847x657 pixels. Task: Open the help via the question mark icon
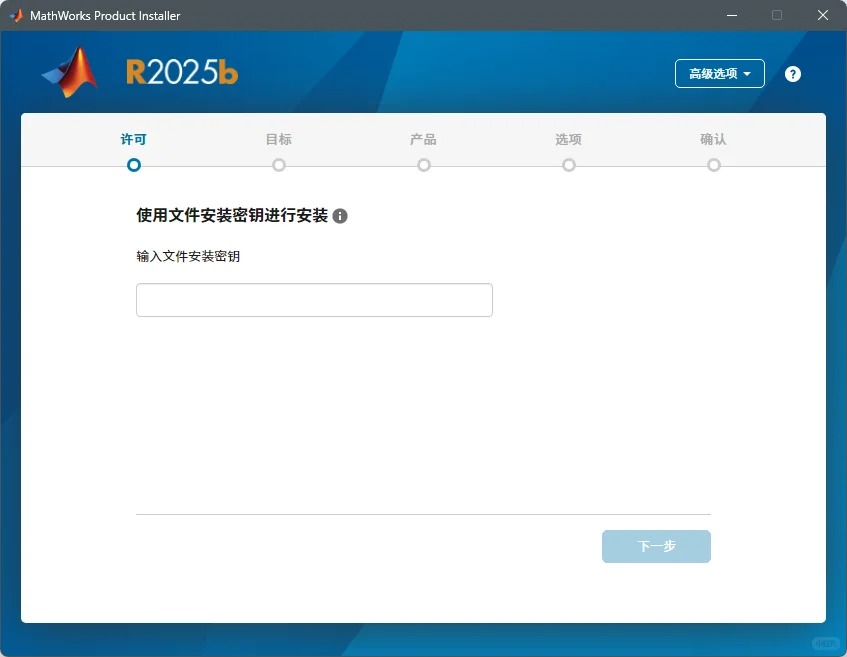point(792,73)
